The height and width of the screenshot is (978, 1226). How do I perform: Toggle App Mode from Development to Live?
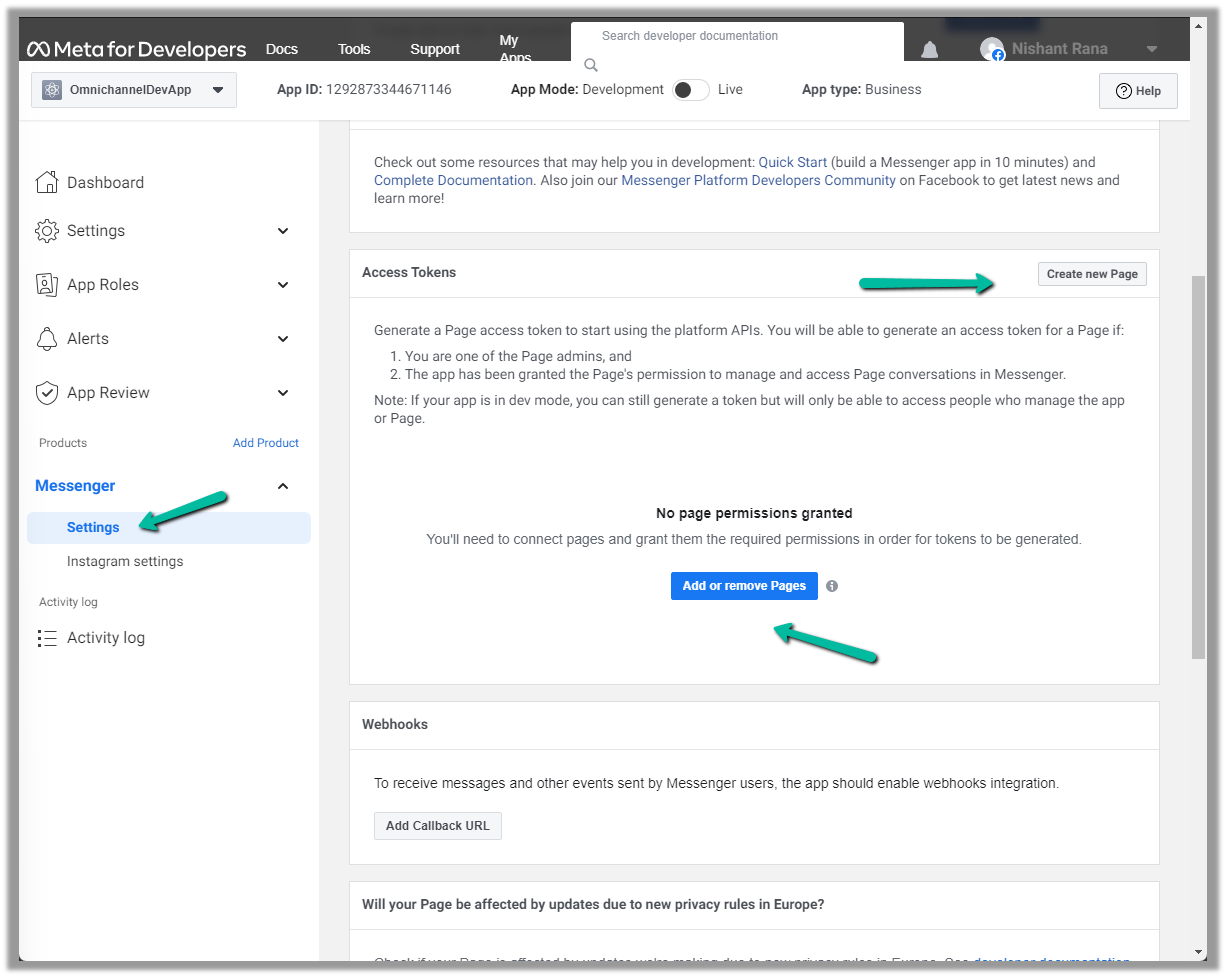[691, 90]
